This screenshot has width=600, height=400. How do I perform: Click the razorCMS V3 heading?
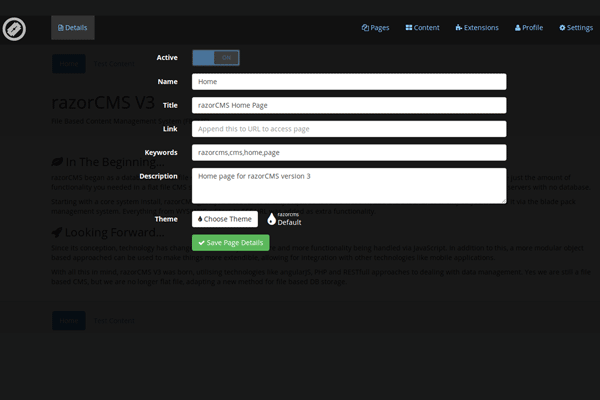tap(103, 103)
